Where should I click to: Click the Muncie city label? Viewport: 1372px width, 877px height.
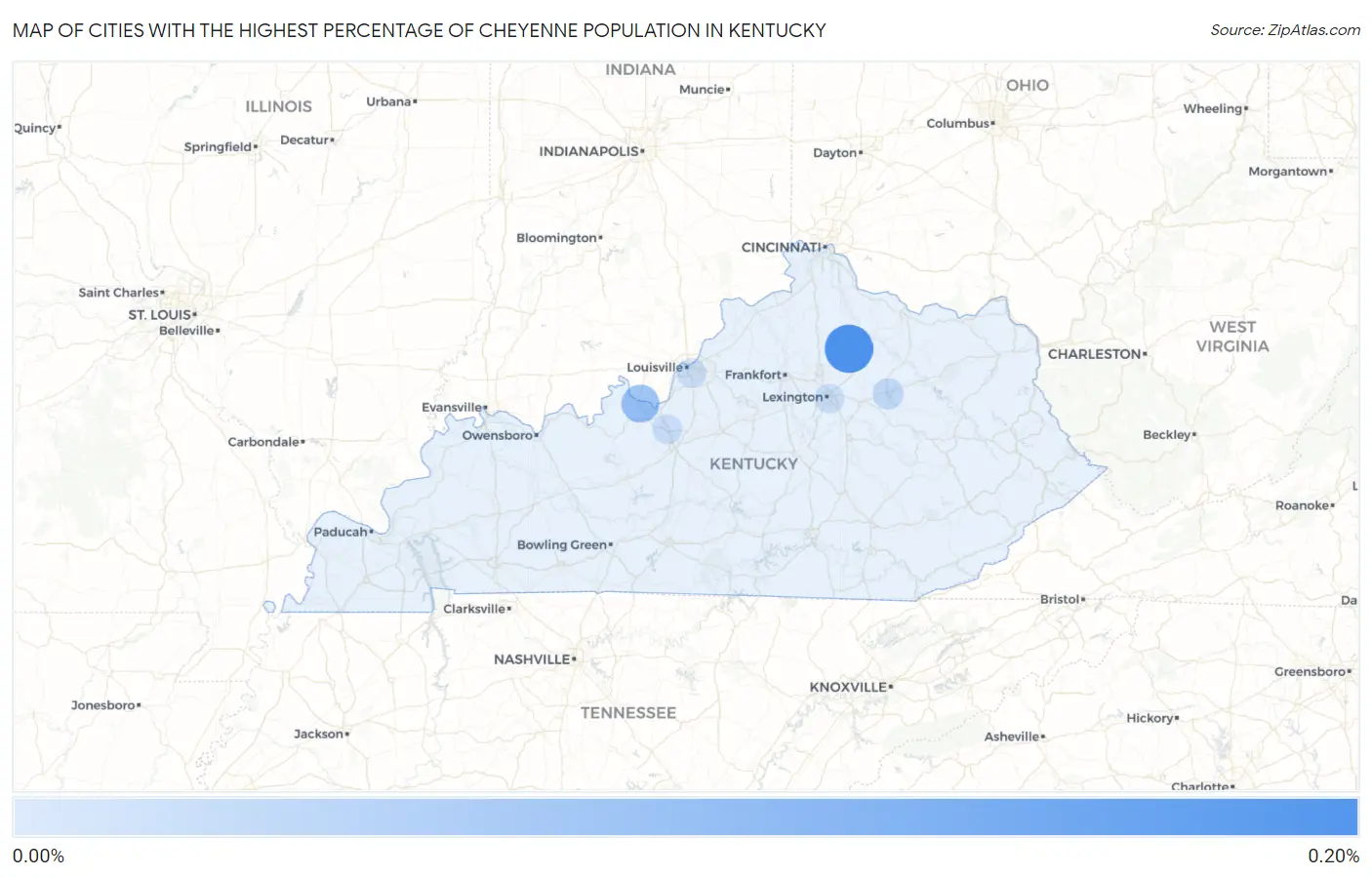703,90
